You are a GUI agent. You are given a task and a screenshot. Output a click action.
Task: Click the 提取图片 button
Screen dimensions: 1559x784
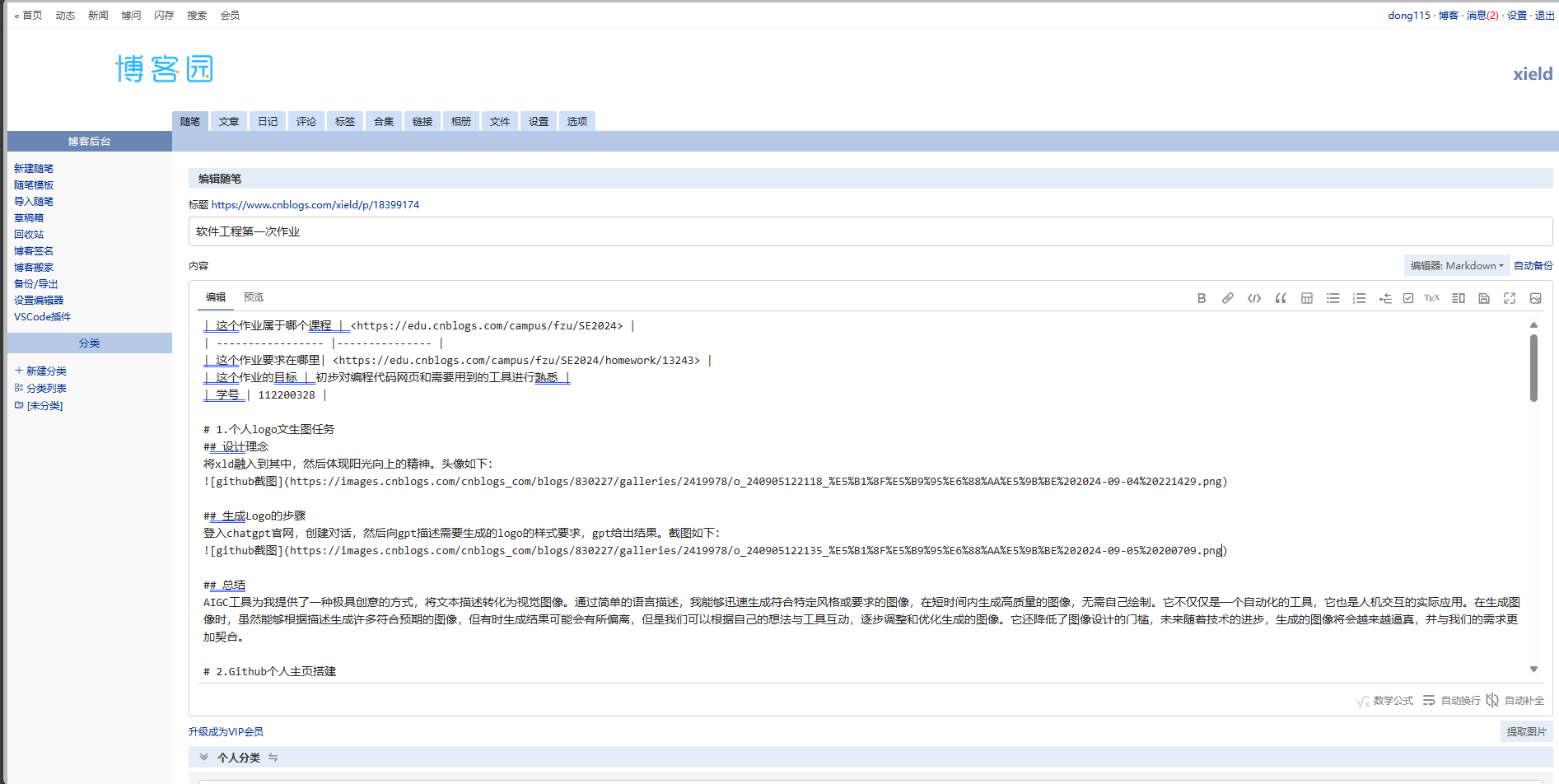(x=1526, y=731)
